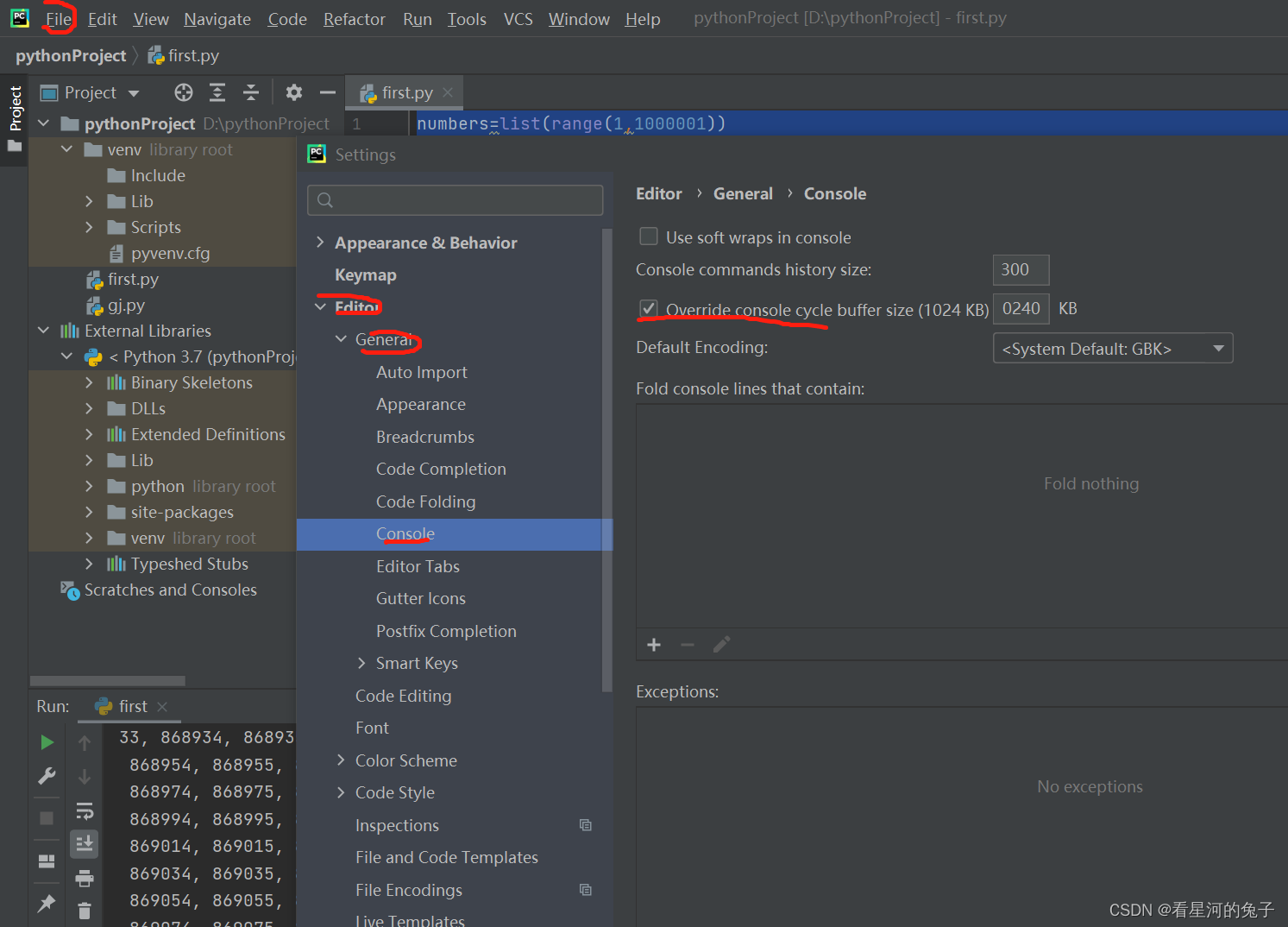Open the Refactor menu
1288x927 pixels.
[x=354, y=19]
